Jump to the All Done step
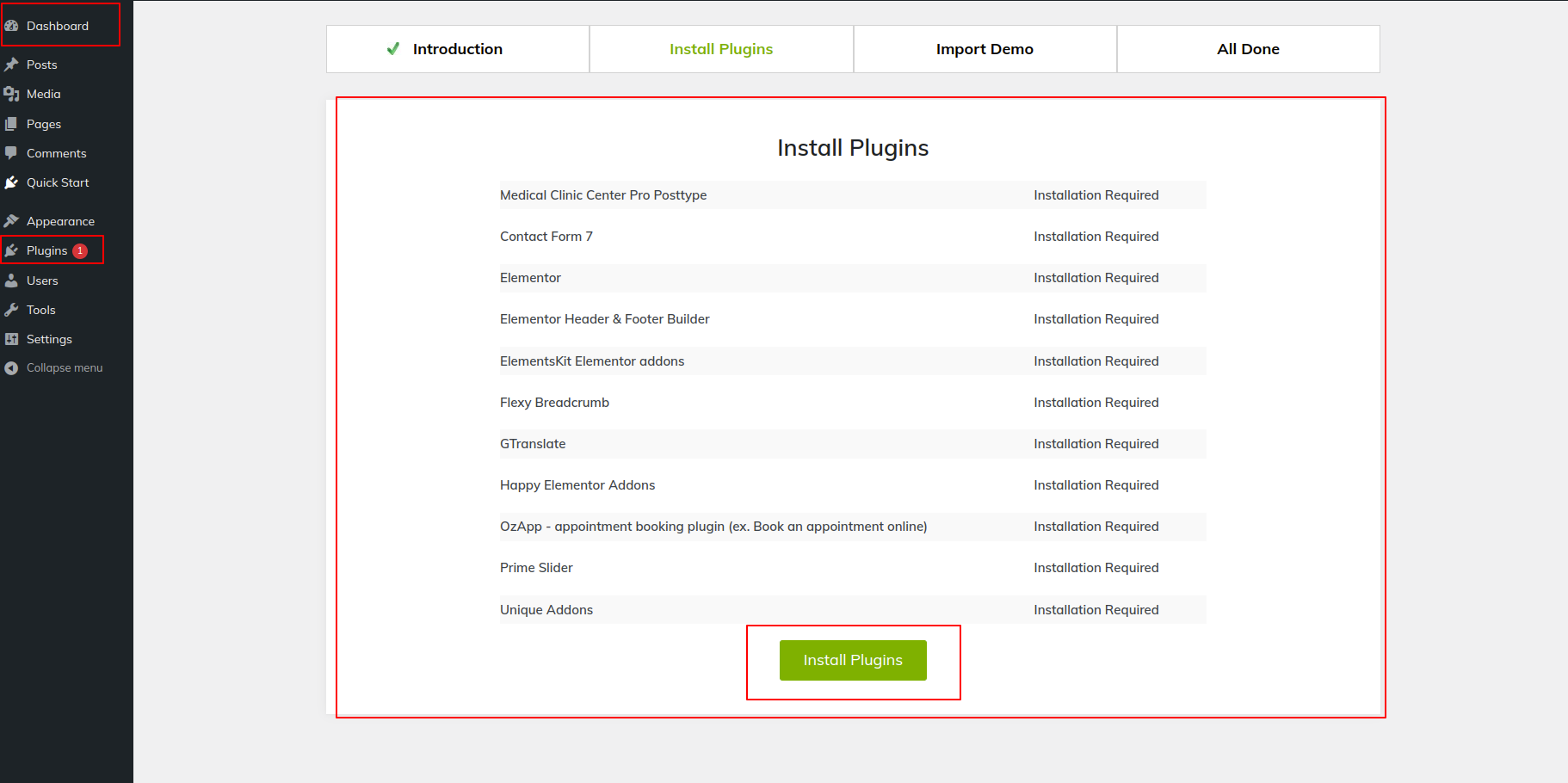Screen dimensions: 1568x783 click(x=1248, y=49)
